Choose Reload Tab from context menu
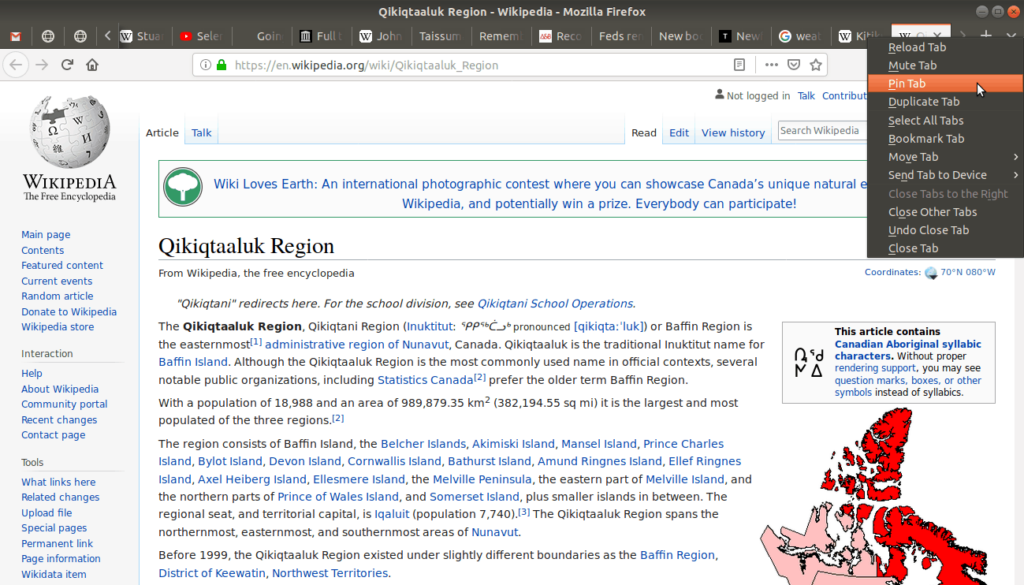Image resolution: width=1024 pixels, height=585 pixels. click(944, 47)
